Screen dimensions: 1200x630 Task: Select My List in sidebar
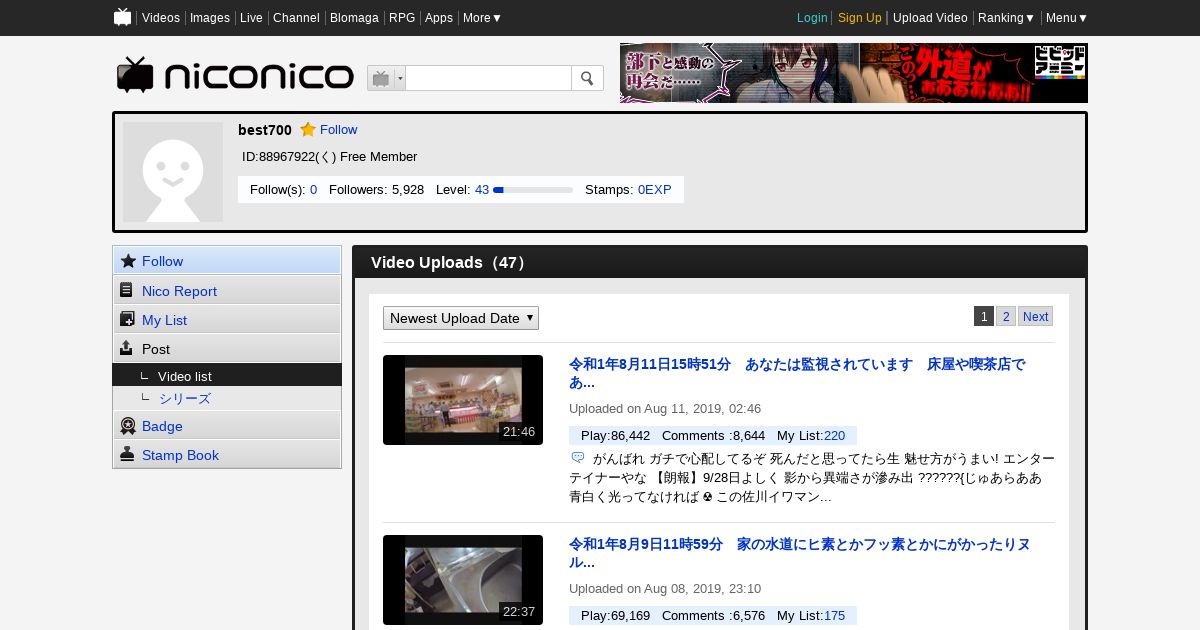click(x=227, y=319)
